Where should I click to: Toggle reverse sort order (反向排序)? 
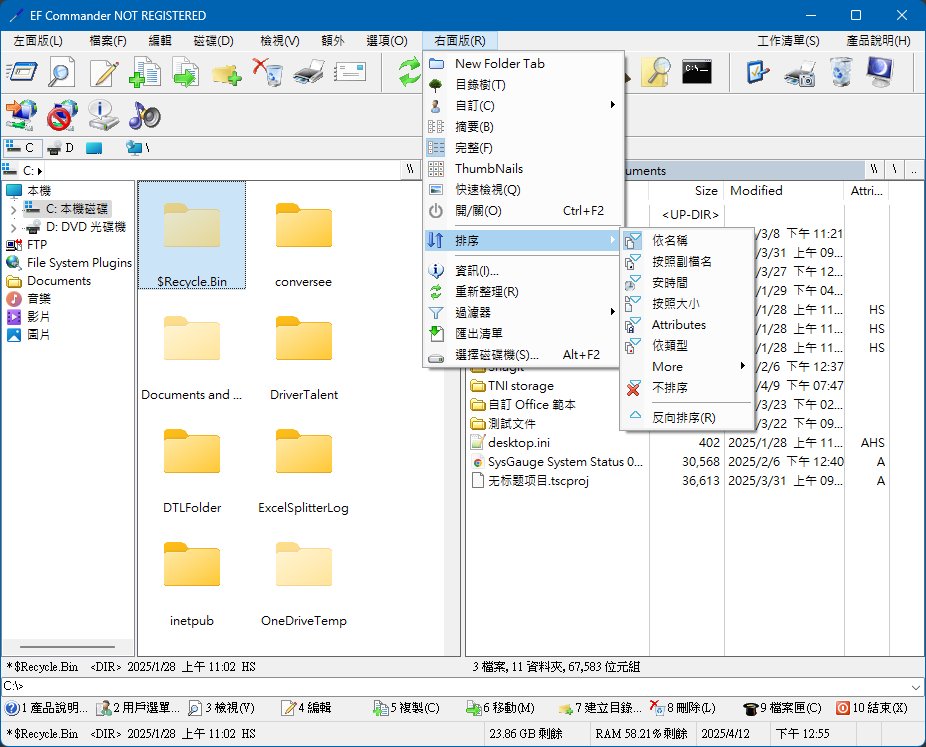pos(683,417)
